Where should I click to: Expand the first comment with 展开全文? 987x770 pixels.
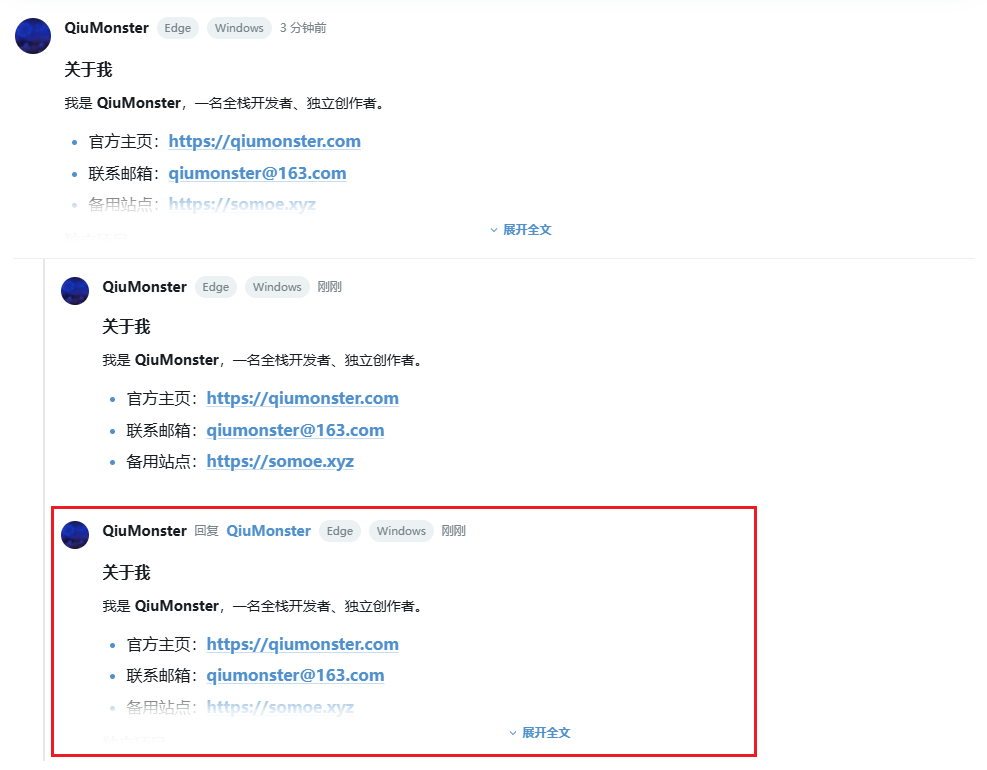click(521, 230)
